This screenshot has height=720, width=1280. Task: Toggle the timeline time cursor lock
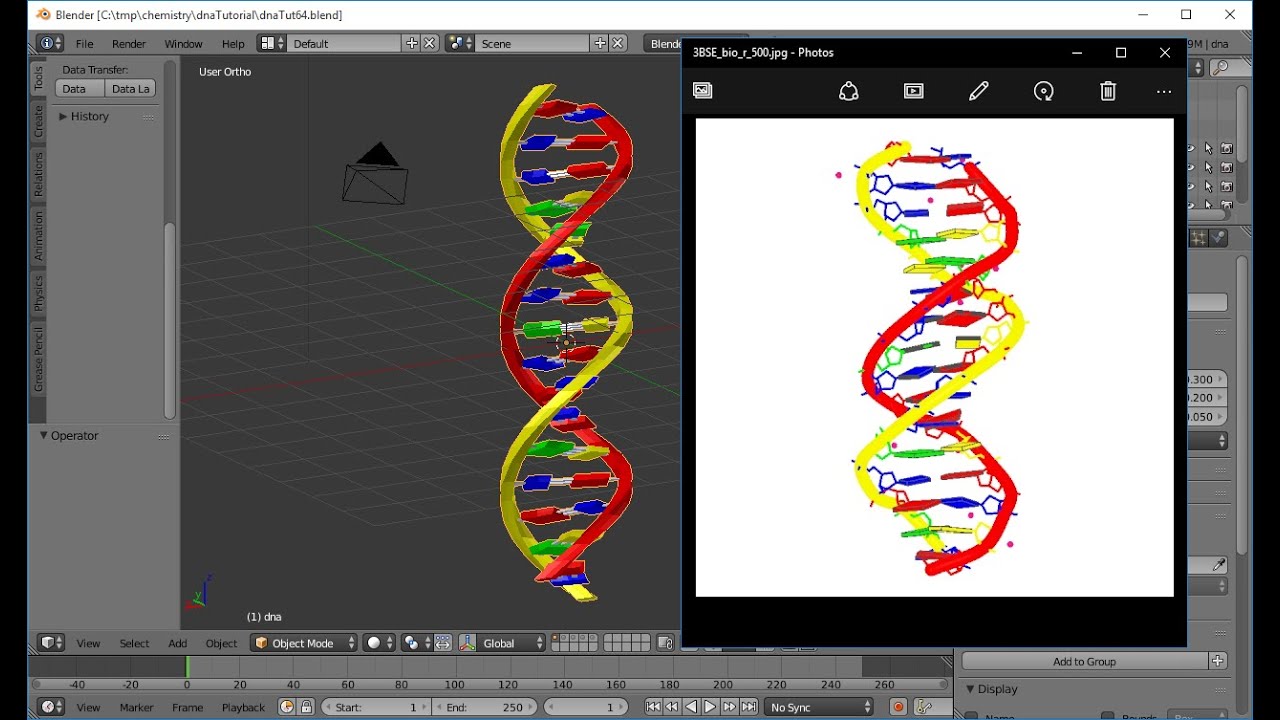pyautogui.click(x=306, y=707)
